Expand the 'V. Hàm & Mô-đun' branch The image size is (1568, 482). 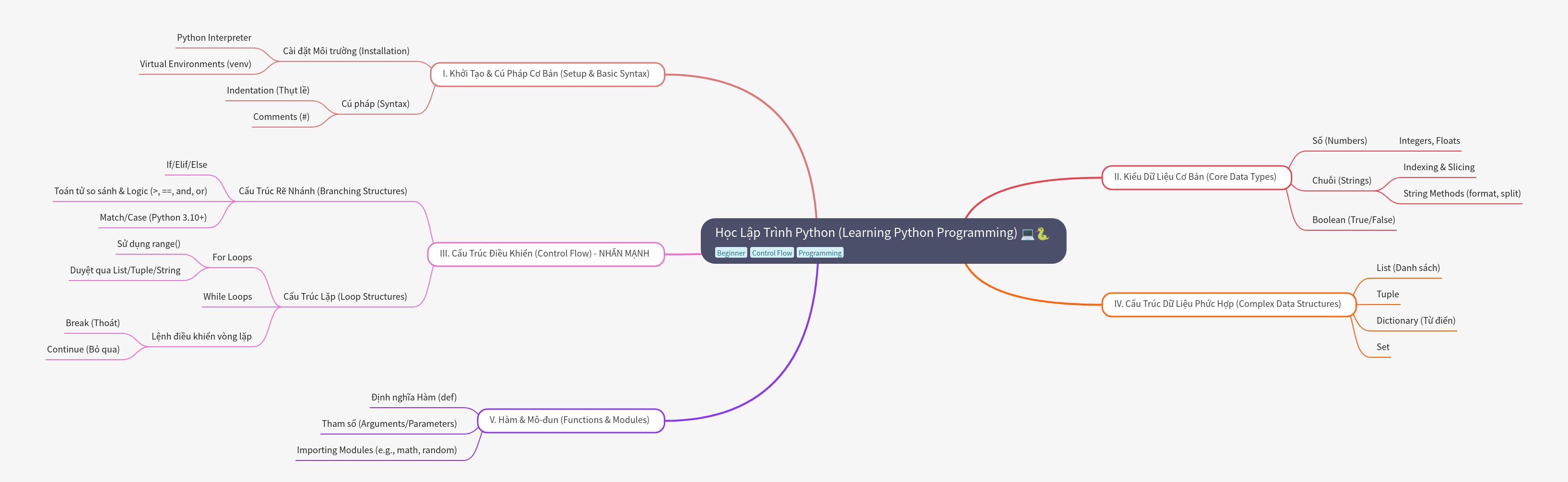[570, 420]
